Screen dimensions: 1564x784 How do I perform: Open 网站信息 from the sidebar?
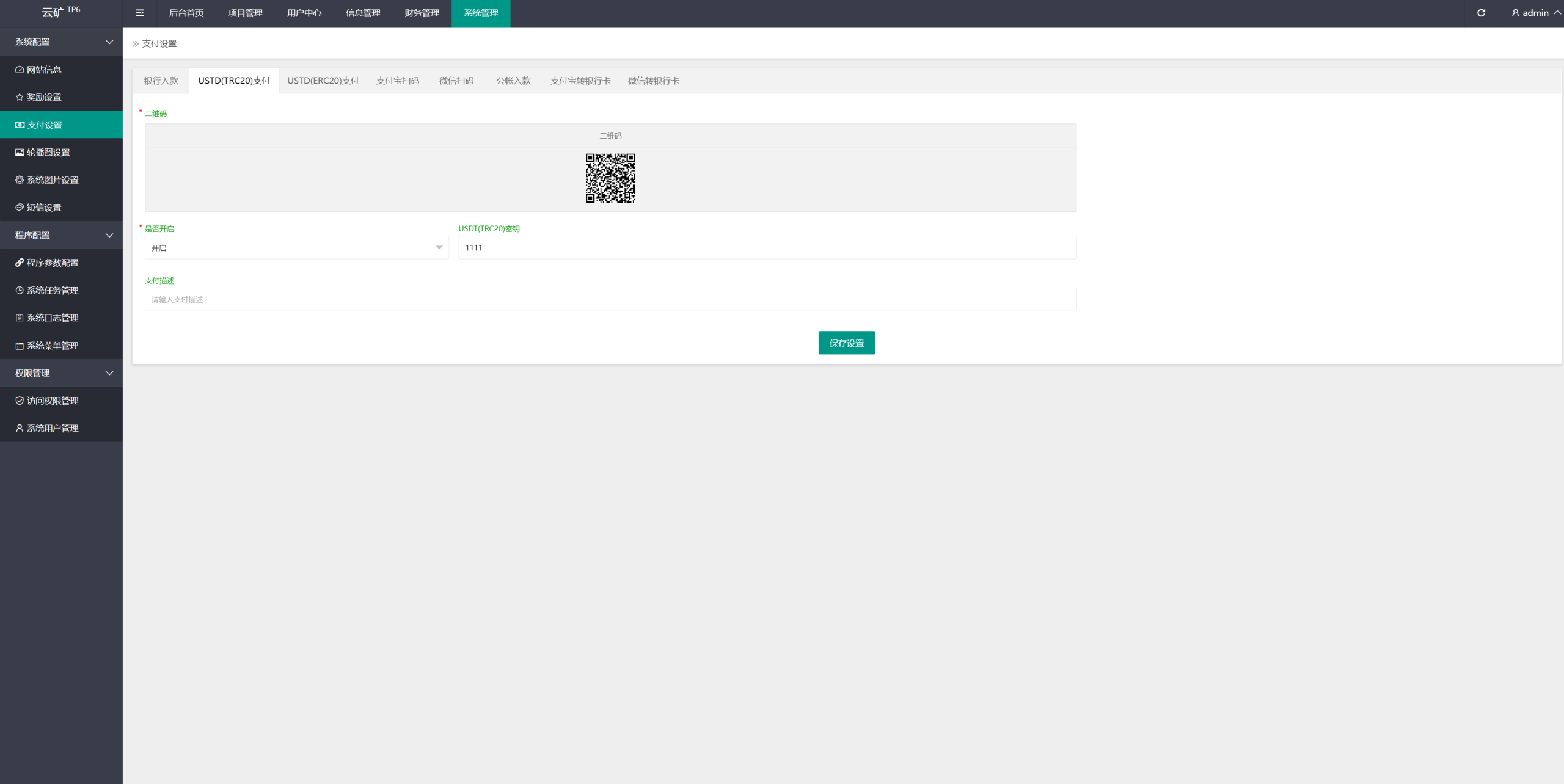coord(44,70)
